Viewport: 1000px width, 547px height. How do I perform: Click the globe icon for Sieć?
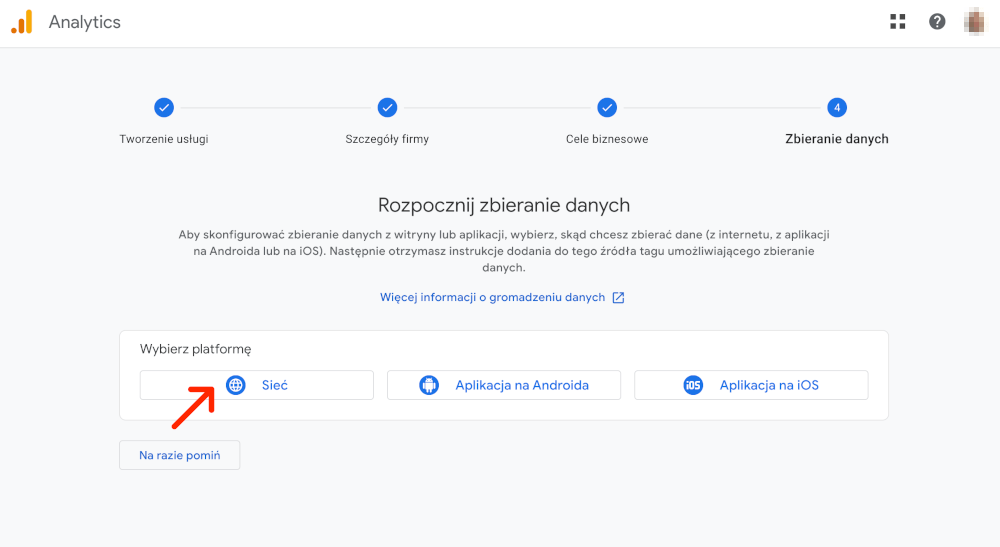click(x=236, y=385)
